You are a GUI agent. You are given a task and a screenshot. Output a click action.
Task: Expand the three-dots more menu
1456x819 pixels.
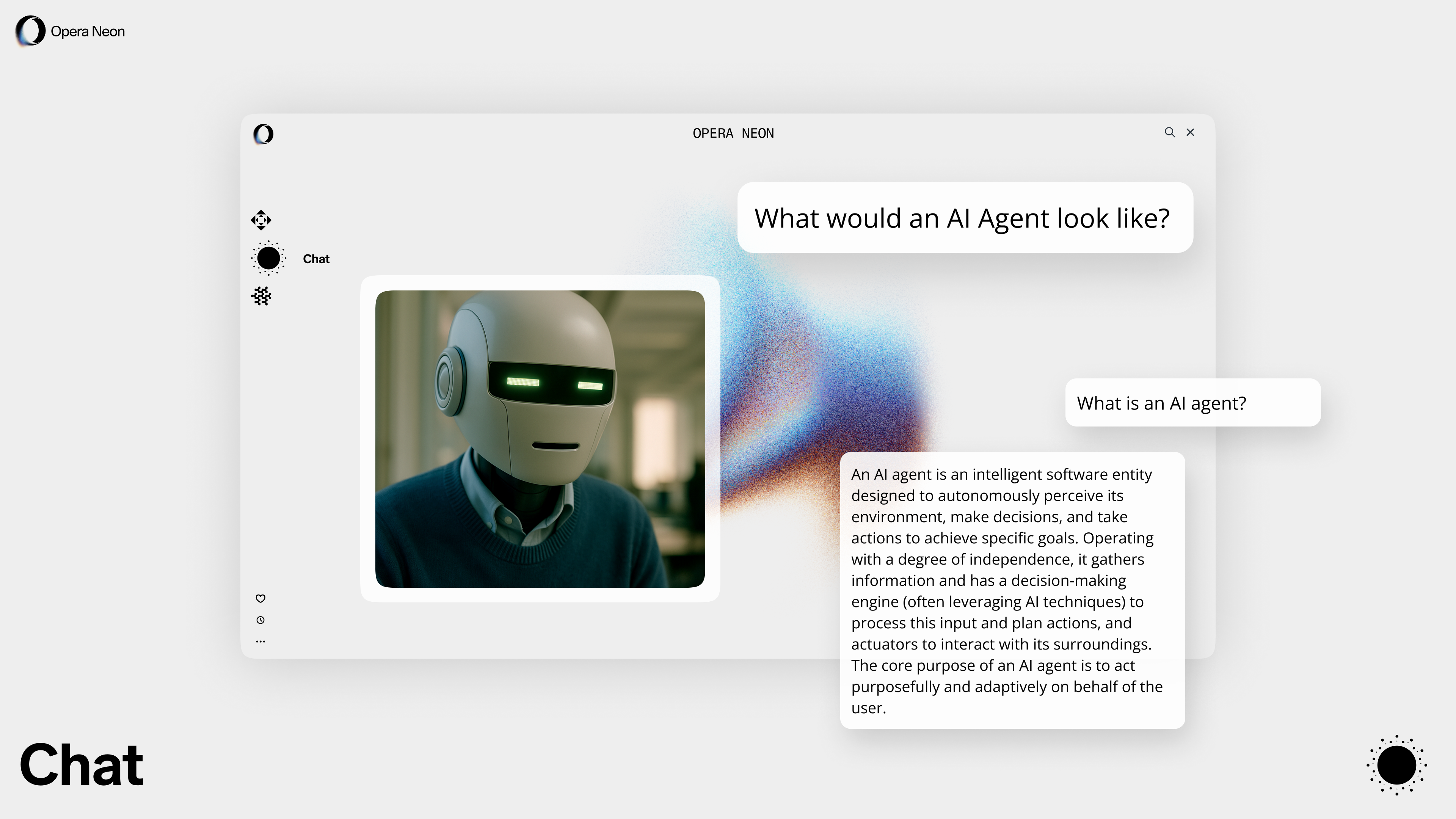coord(260,642)
